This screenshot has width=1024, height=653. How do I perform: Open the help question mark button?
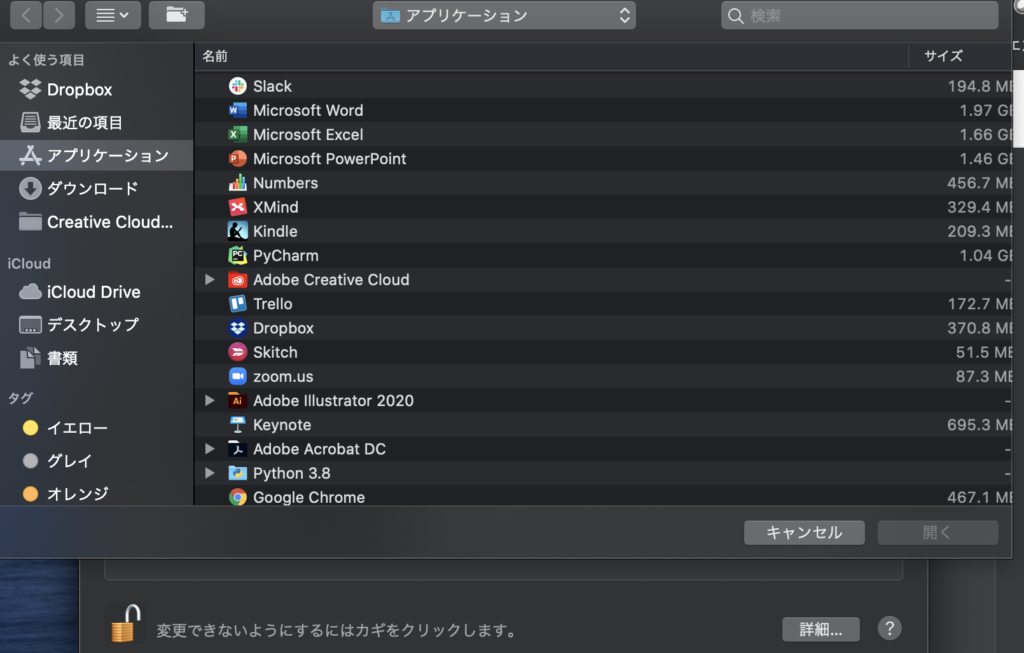coord(889,628)
